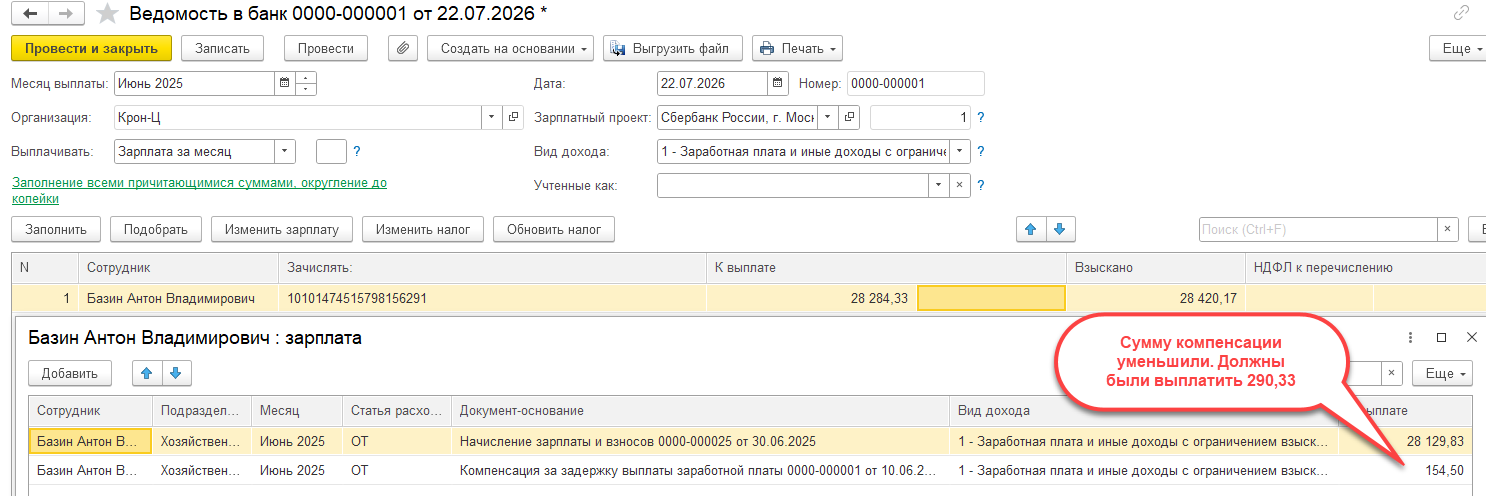Move main table row up
Image resolution: width=1486 pixels, height=496 pixels.
click(x=1030, y=230)
